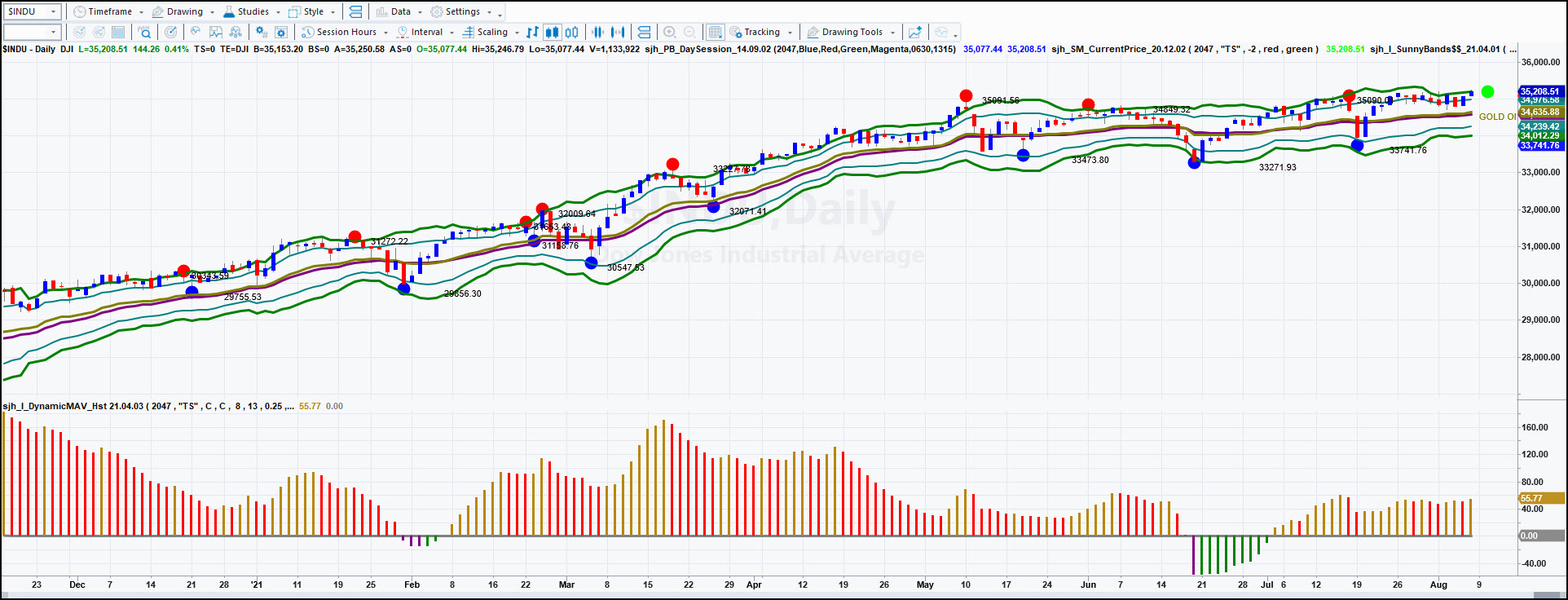Image resolution: width=1568 pixels, height=600 pixels.
Task: Click the gear-in-square properties icon
Action: coord(281,32)
